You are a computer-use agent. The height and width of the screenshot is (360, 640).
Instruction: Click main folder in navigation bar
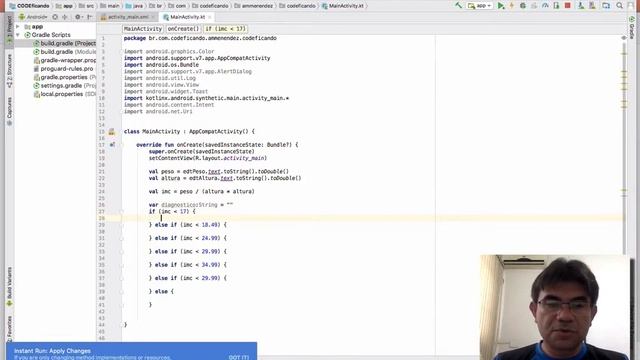click(x=110, y=6)
